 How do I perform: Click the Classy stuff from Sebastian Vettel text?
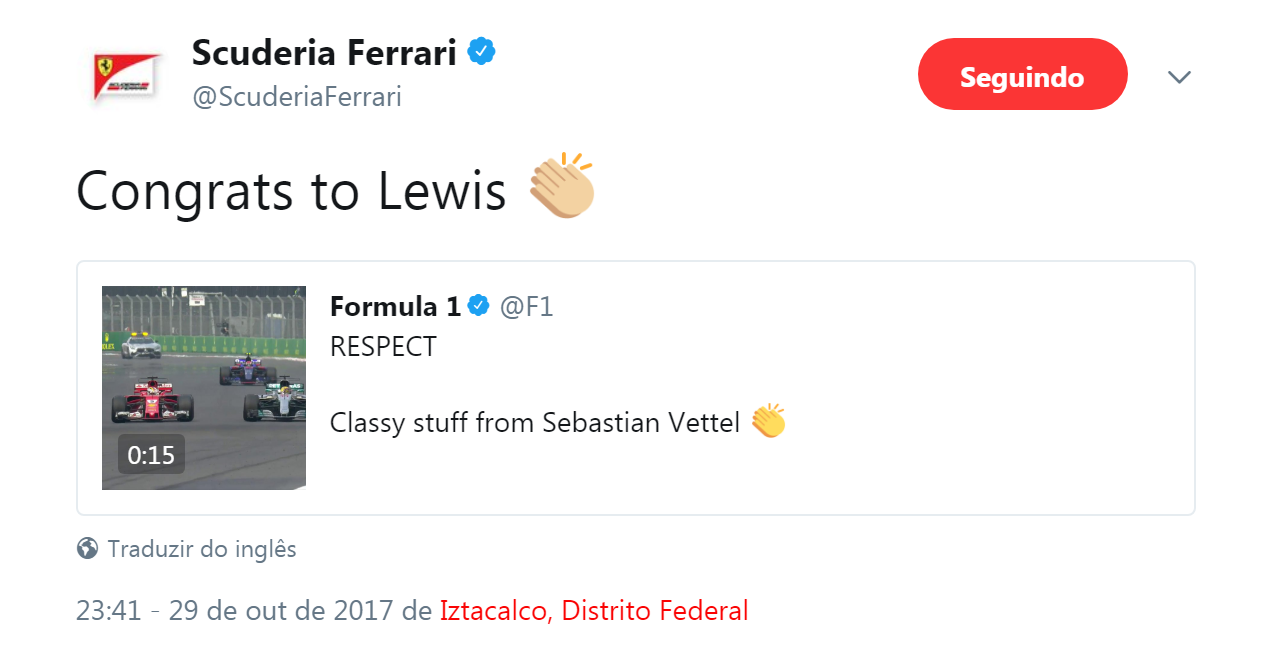tap(535, 423)
